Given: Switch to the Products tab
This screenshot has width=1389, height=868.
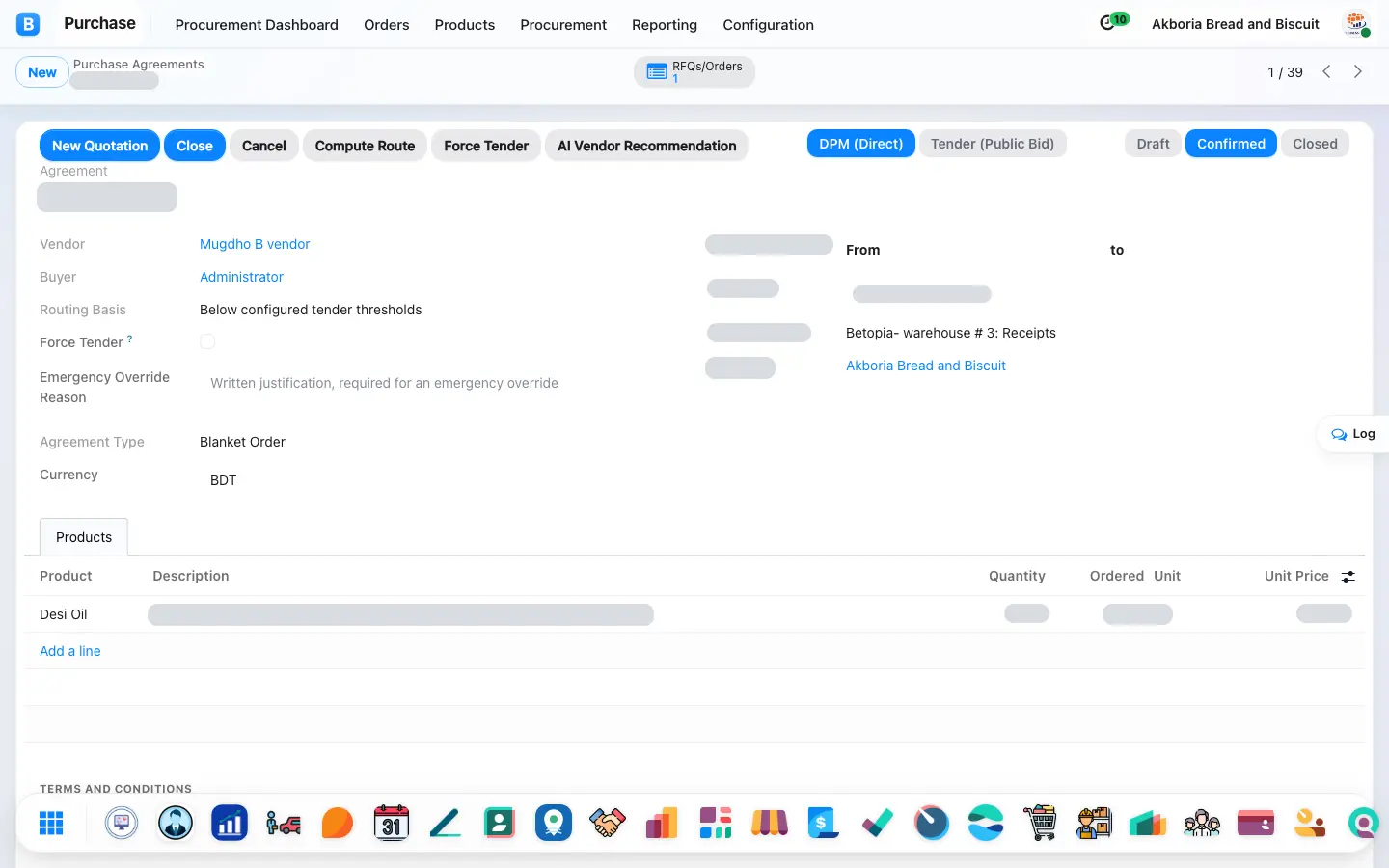Looking at the screenshot, I should click(84, 537).
